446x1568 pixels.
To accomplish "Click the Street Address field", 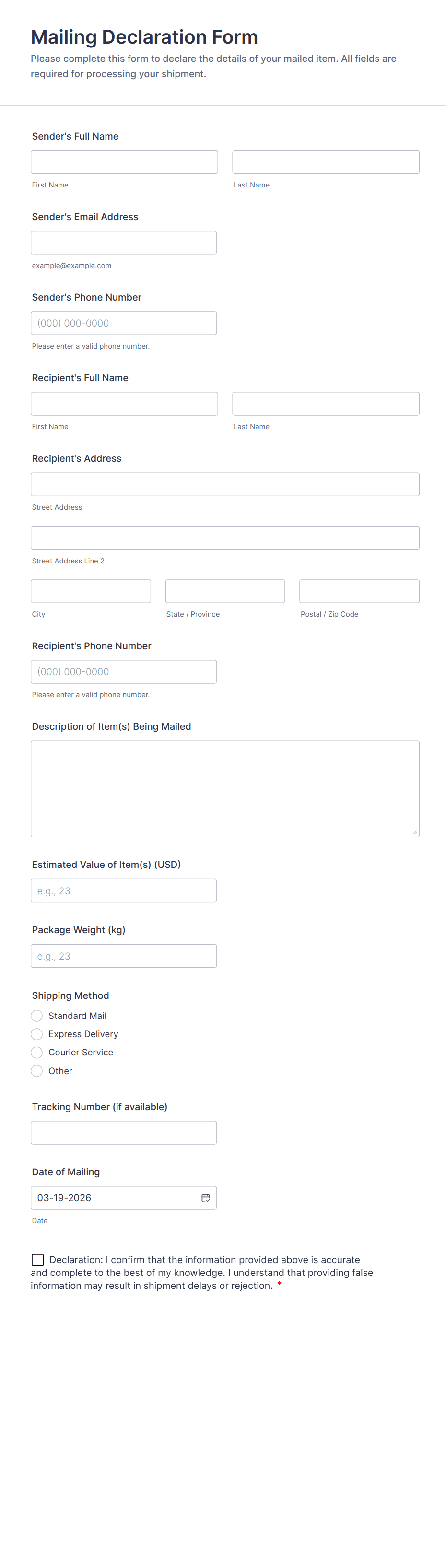I will pyautogui.click(x=224, y=484).
